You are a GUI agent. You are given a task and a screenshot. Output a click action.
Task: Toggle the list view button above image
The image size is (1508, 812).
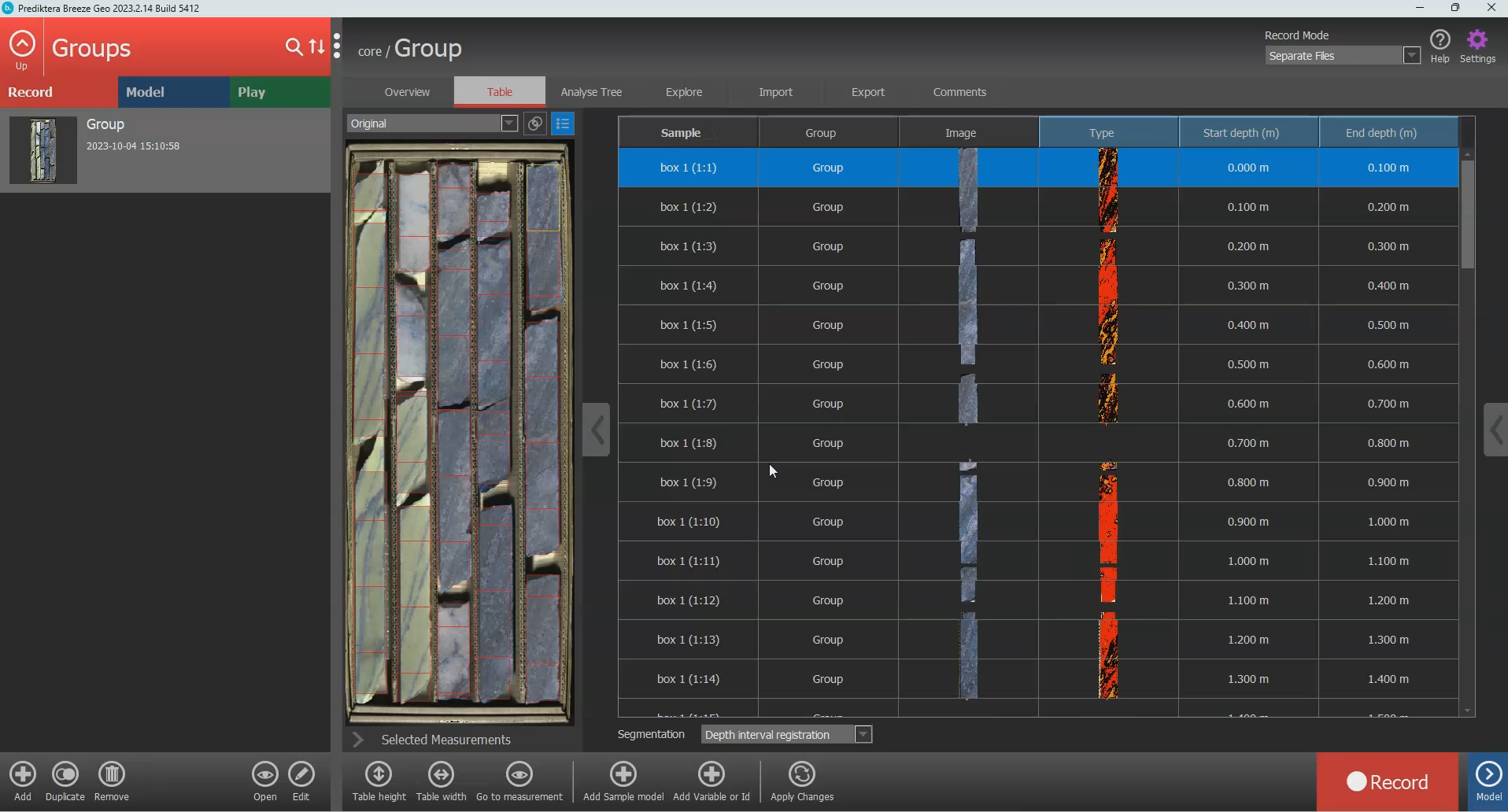point(564,124)
